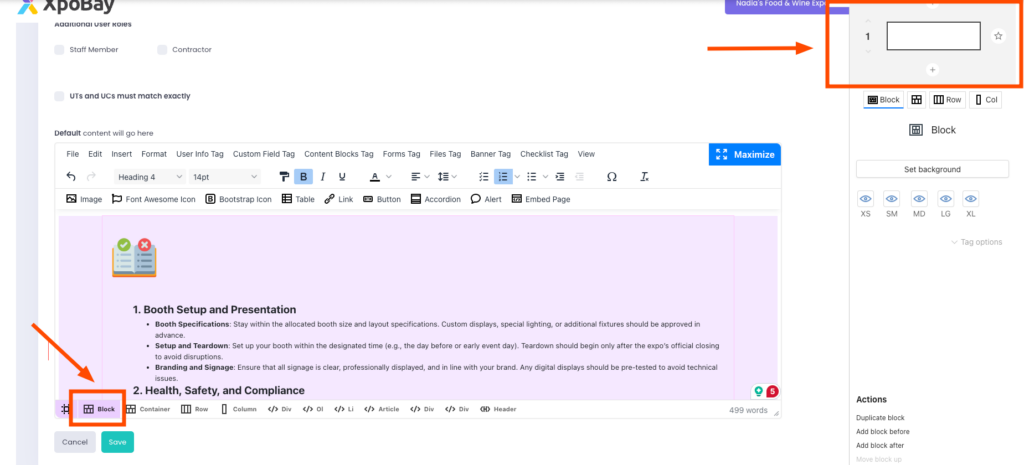Image resolution: width=1024 pixels, height=465 pixels.
Task: Insert a Font Awesome Icon
Action: coord(153,199)
